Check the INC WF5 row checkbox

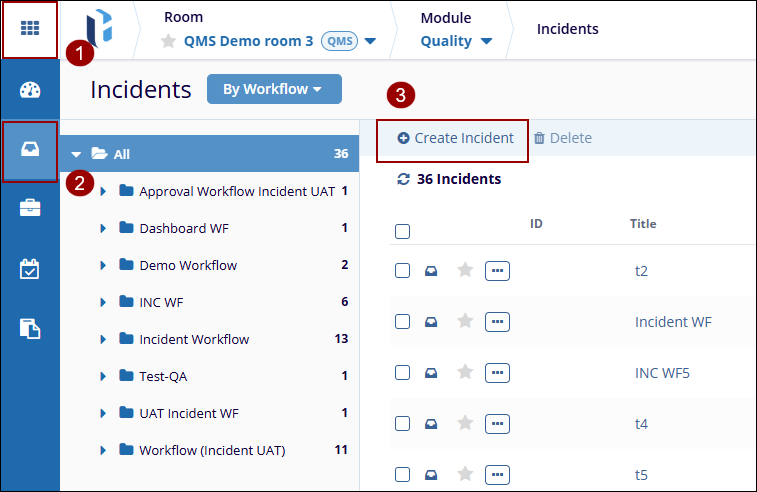coord(402,372)
